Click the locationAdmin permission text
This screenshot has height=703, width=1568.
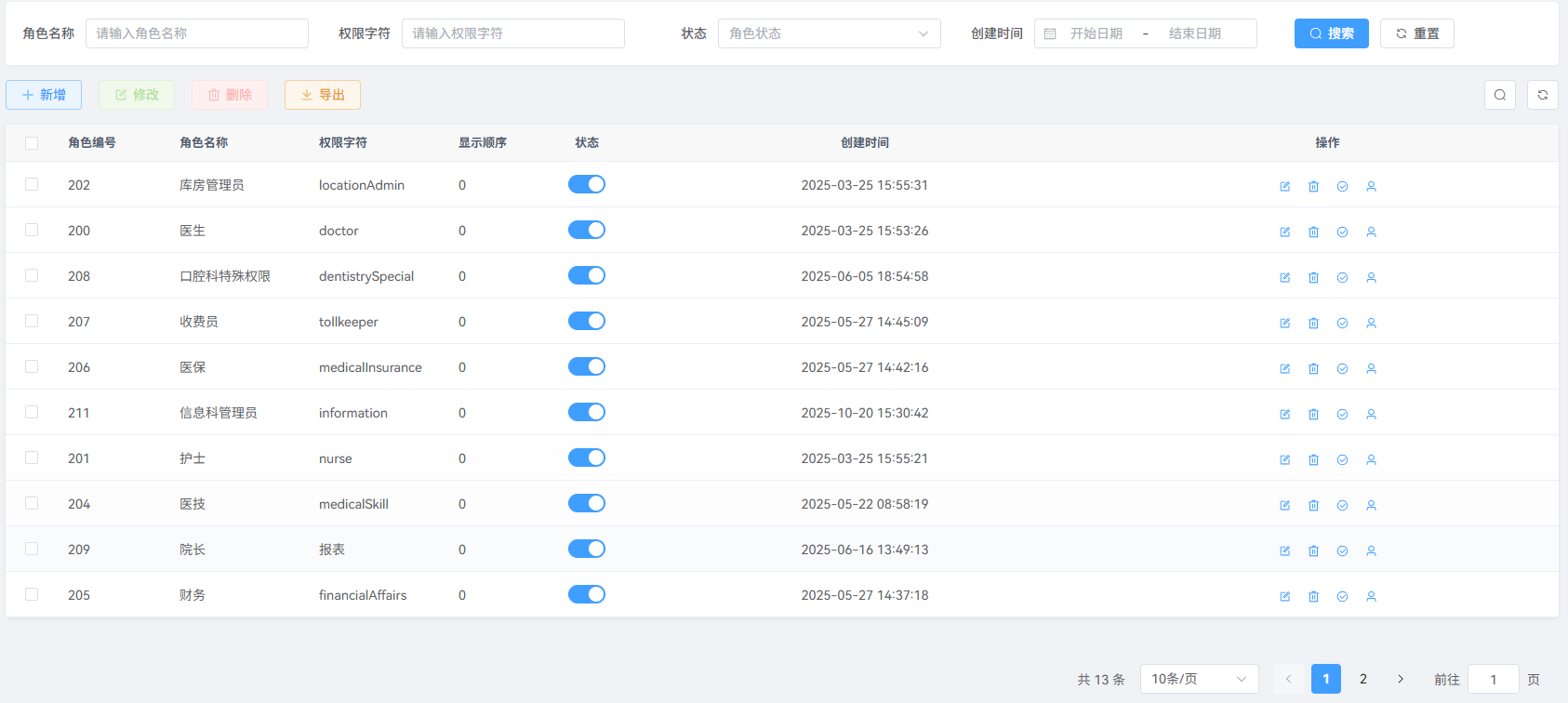(362, 185)
